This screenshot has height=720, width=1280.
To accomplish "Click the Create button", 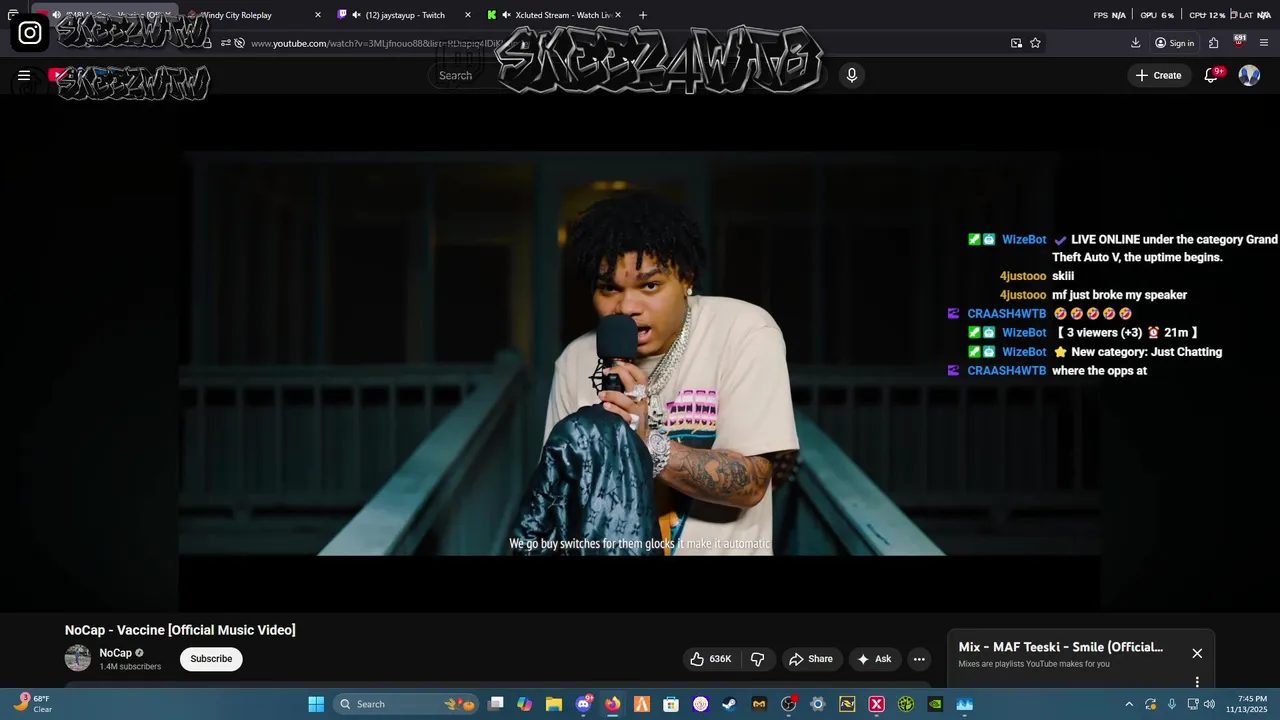I will pos(1158,75).
